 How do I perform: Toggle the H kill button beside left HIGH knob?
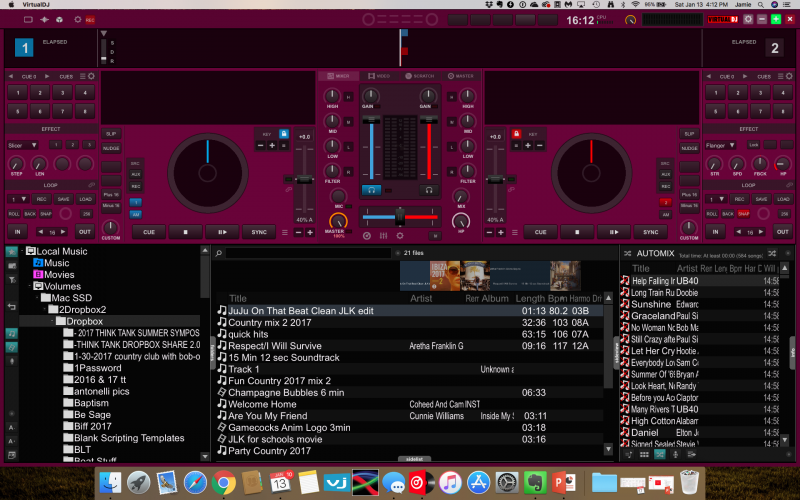(348, 96)
